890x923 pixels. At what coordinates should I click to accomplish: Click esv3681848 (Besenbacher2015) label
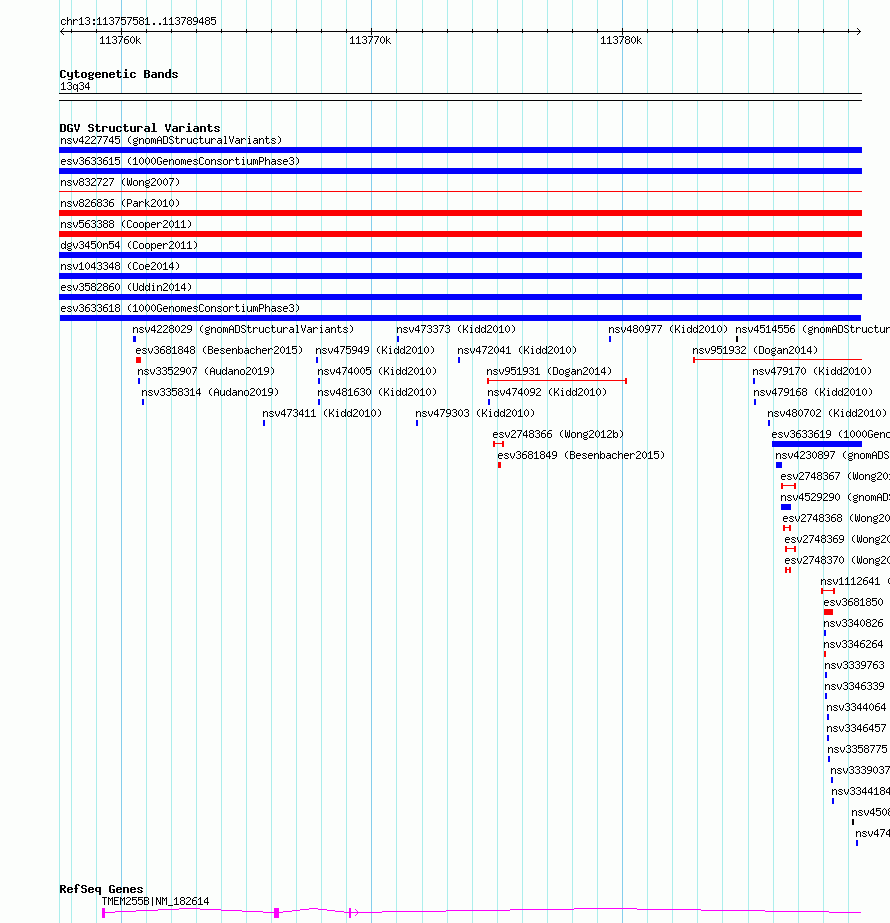coord(219,350)
